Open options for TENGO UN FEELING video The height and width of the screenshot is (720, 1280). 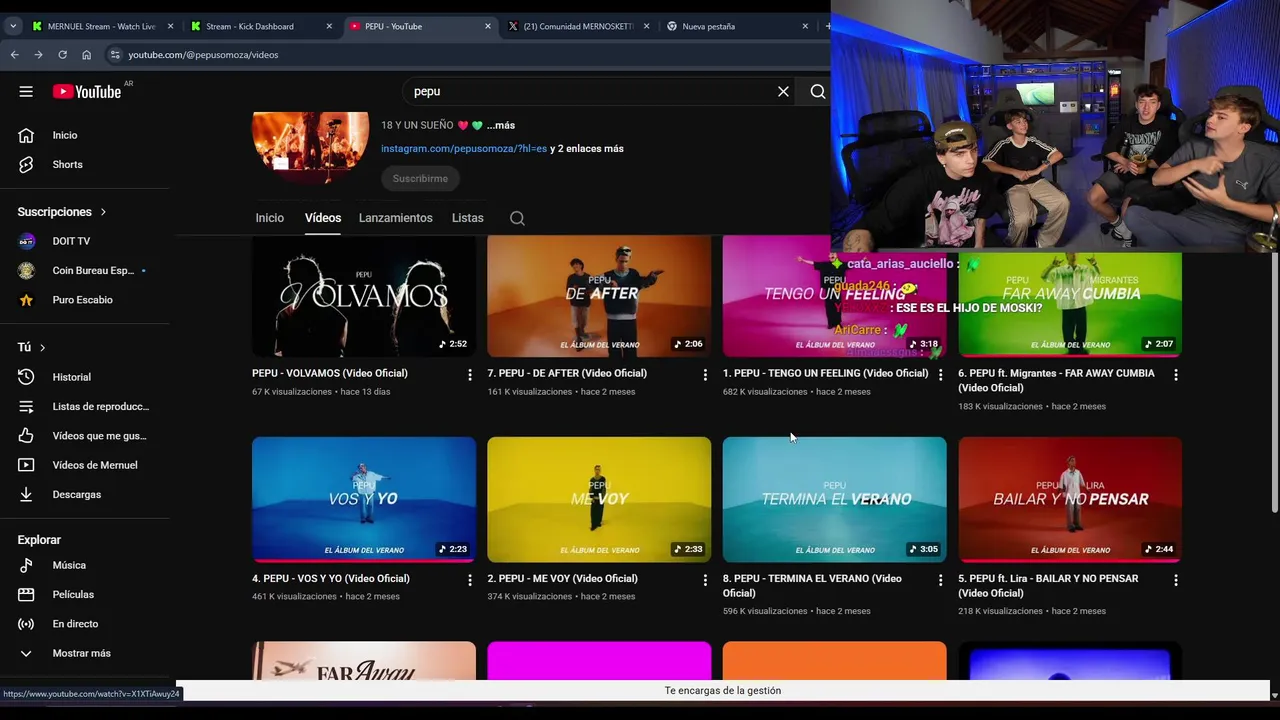pos(940,374)
